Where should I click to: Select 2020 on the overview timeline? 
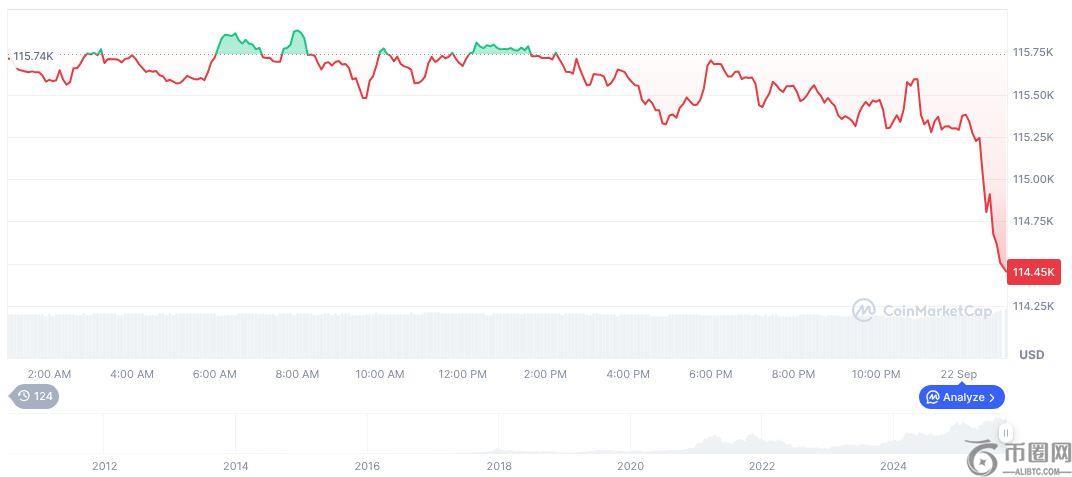[x=630, y=465]
